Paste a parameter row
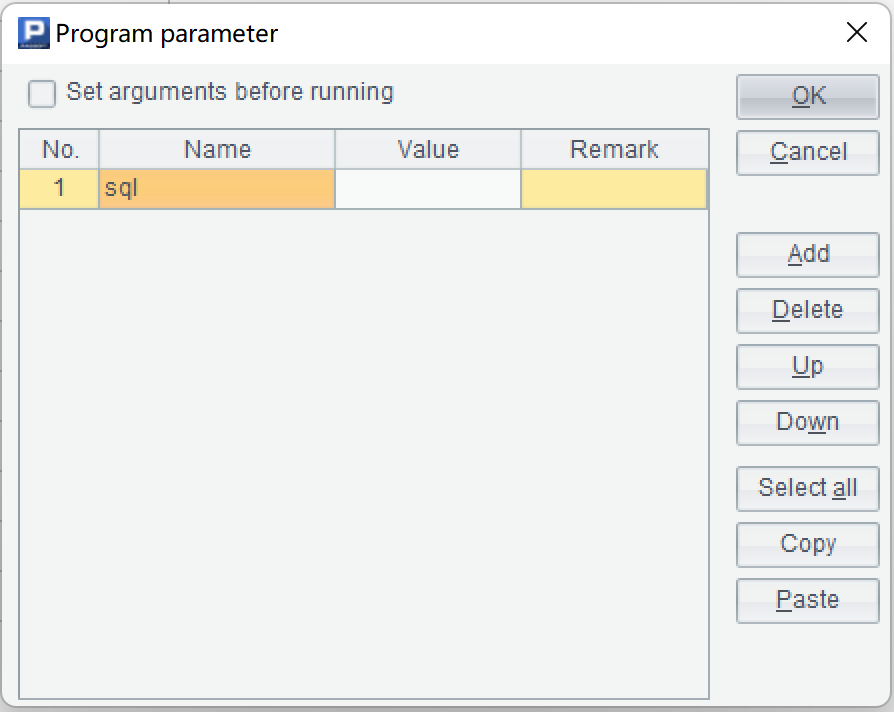894x712 pixels. click(808, 600)
